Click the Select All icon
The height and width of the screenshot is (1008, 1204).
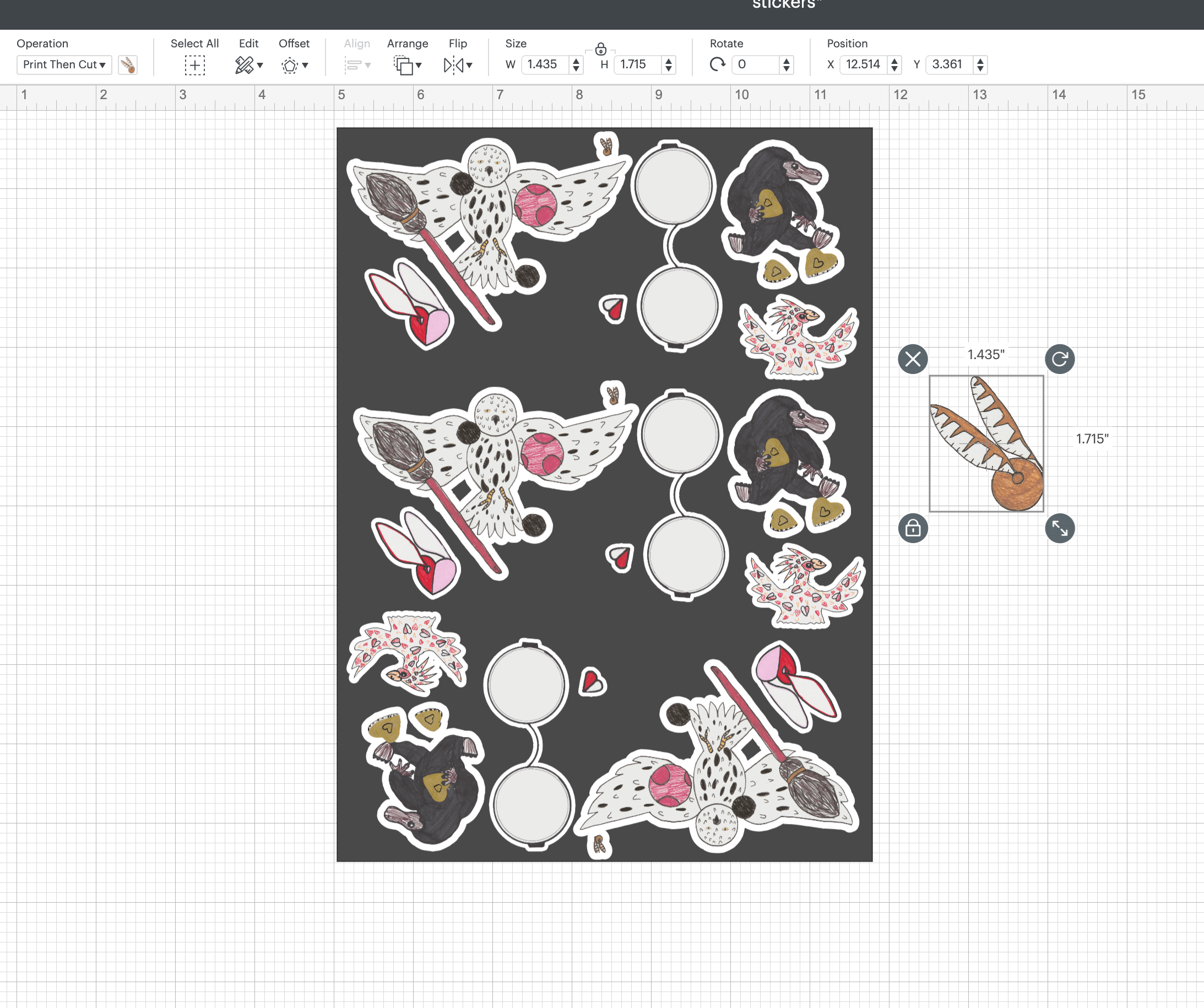pos(194,65)
